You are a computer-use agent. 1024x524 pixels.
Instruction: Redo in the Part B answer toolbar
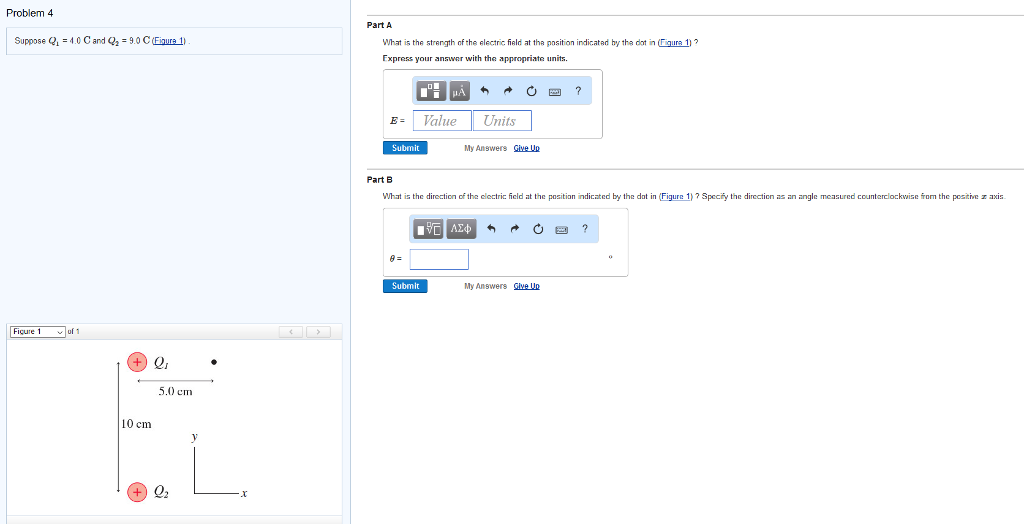click(x=515, y=229)
